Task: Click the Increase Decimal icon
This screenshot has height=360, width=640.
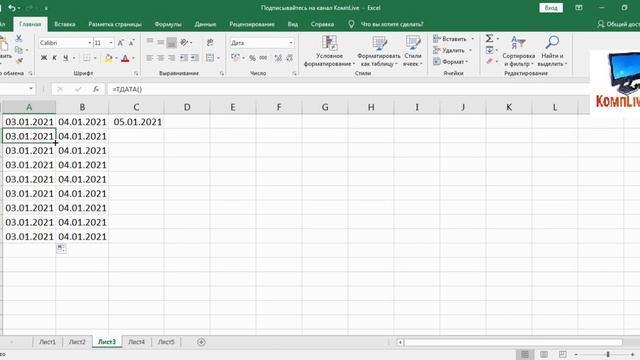Action: click(278, 58)
